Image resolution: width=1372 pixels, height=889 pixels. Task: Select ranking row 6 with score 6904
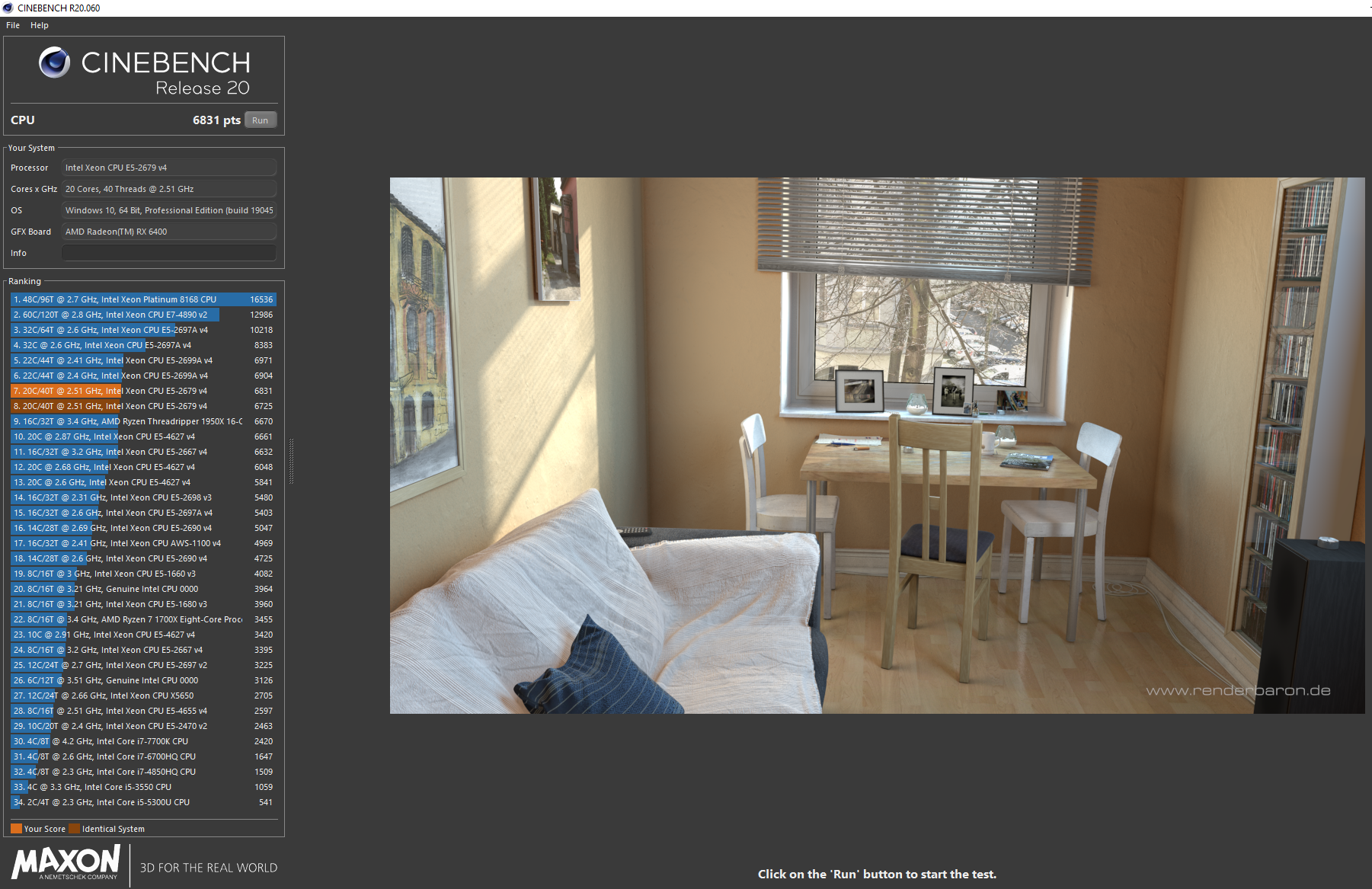click(143, 376)
